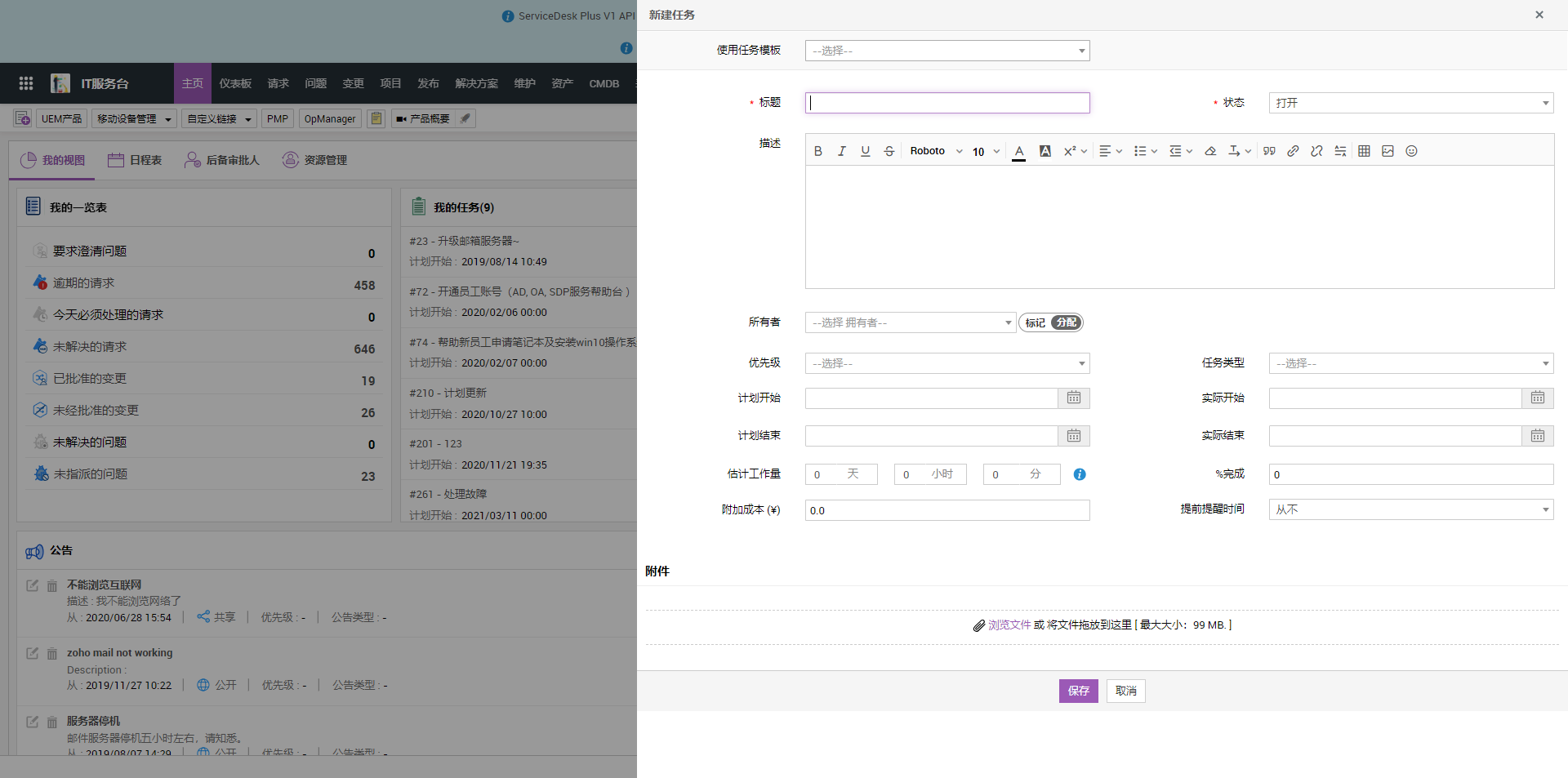Click the info icon beside 估计工作量
Screen dimensions: 1568x778
pyautogui.click(x=1080, y=474)
